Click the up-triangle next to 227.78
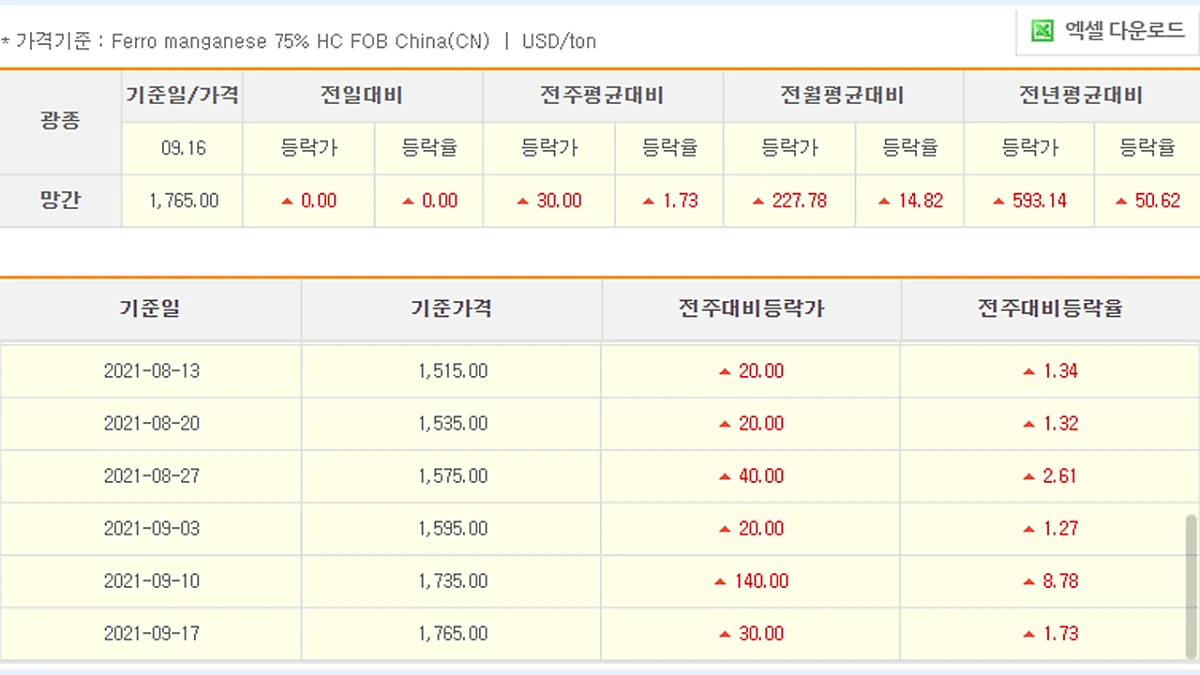The image size is (1200, 675). click(x=758, y=200)
